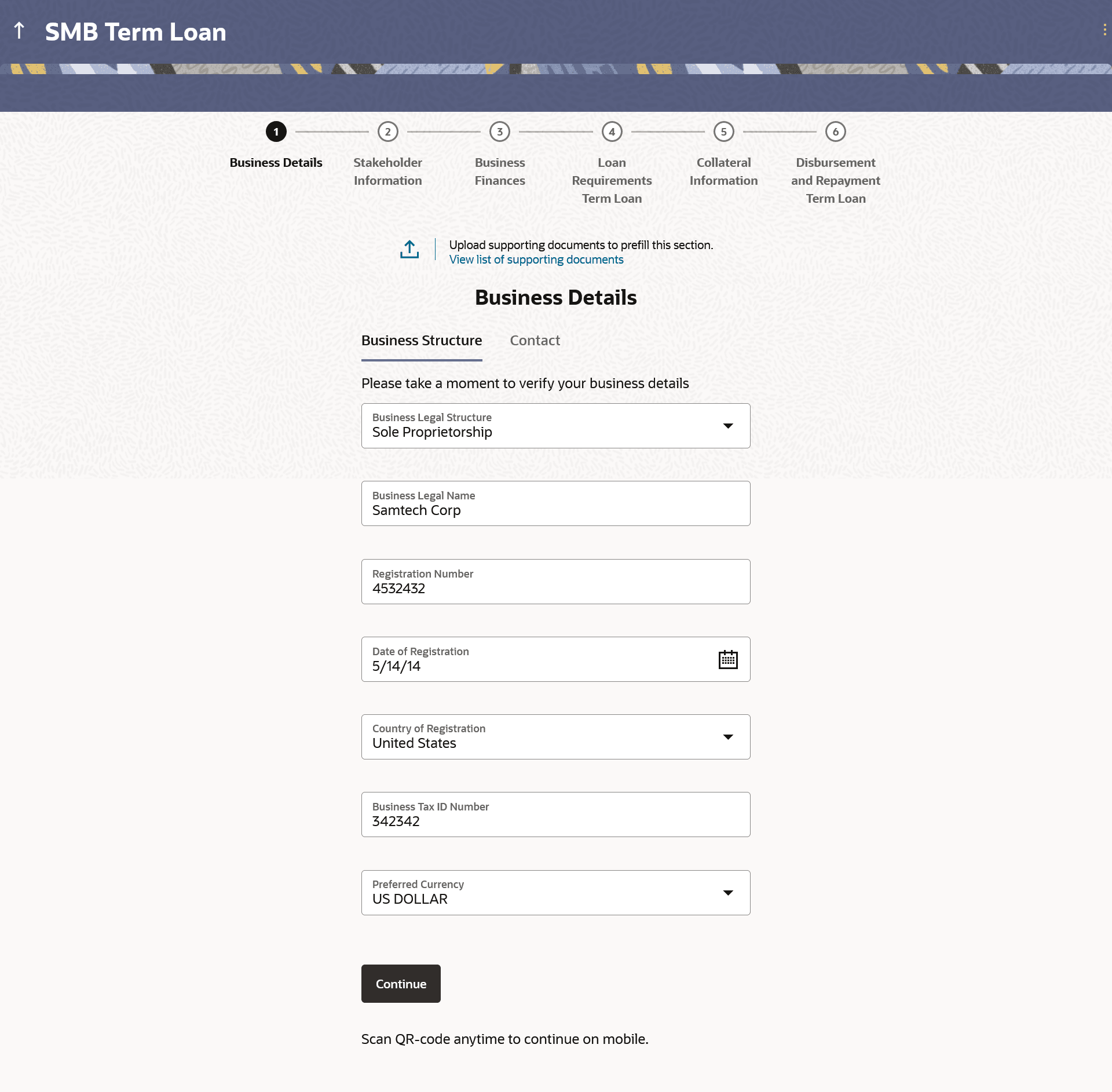Focus the Registration Number input field
Image resolution: width=1112 pixels, height=1092 pixels.
click(555, 588)
